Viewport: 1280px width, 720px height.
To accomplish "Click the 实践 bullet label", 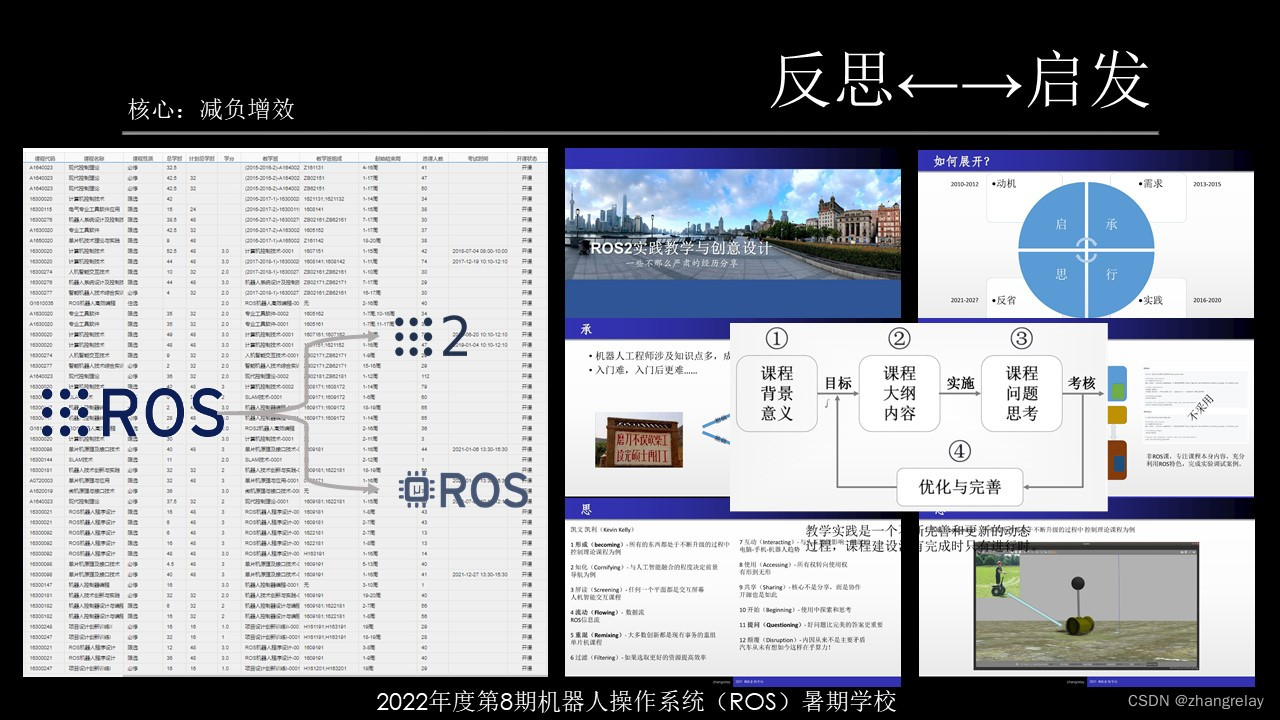I will coord(1150,299).
